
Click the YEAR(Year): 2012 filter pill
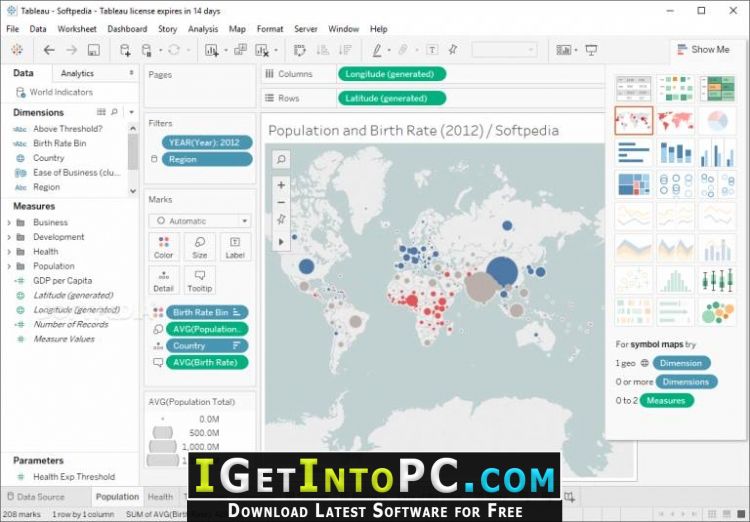click(207, 143)
